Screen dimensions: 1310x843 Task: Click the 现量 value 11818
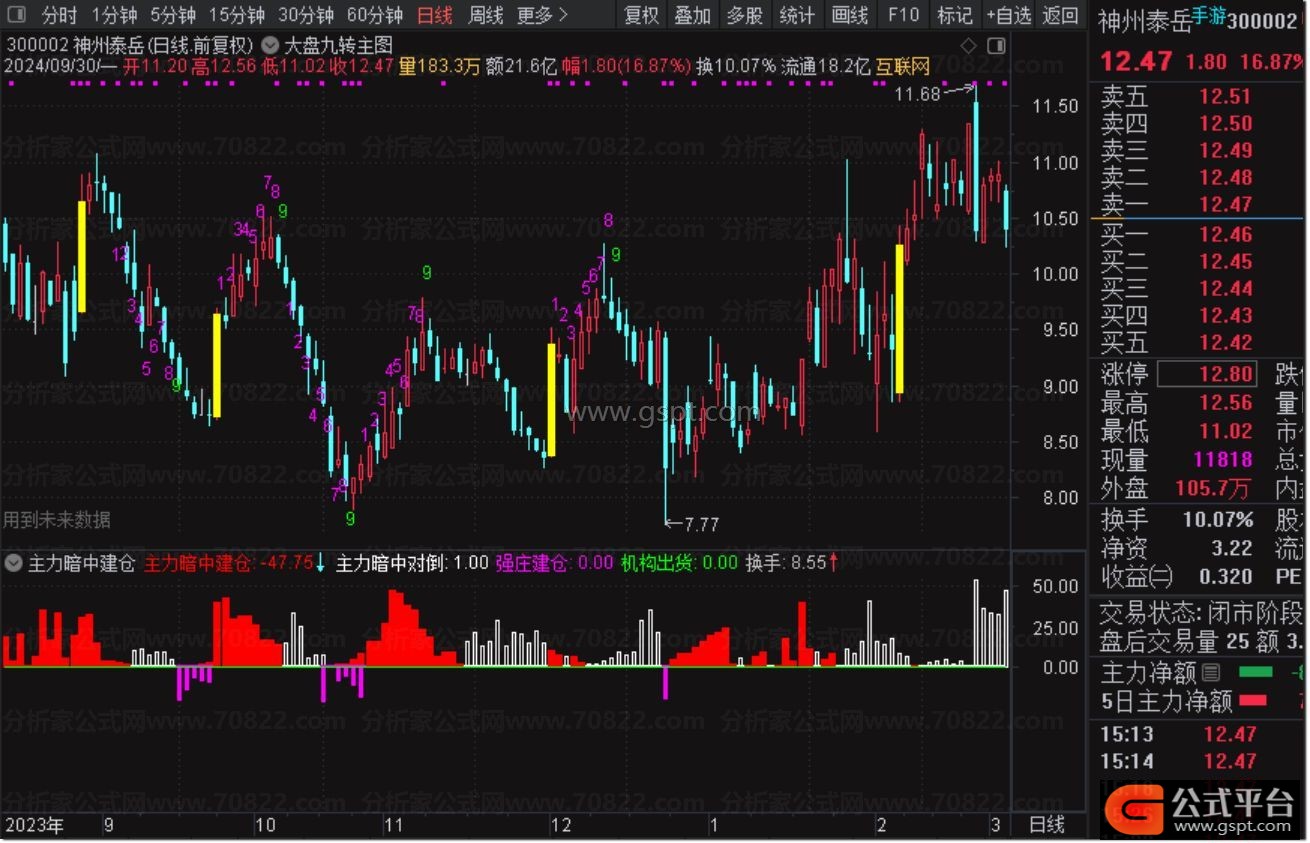[1223, 460]
